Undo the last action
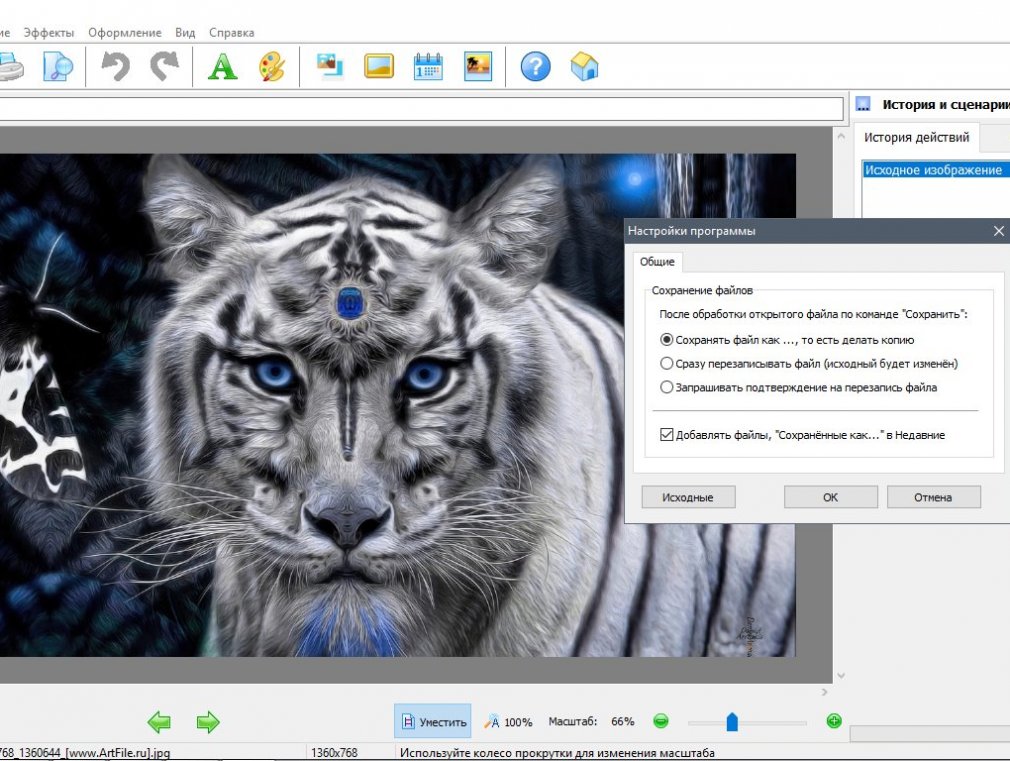This screenshot has height=761, width=1010. pyautogui.click(x=116, y=66)
